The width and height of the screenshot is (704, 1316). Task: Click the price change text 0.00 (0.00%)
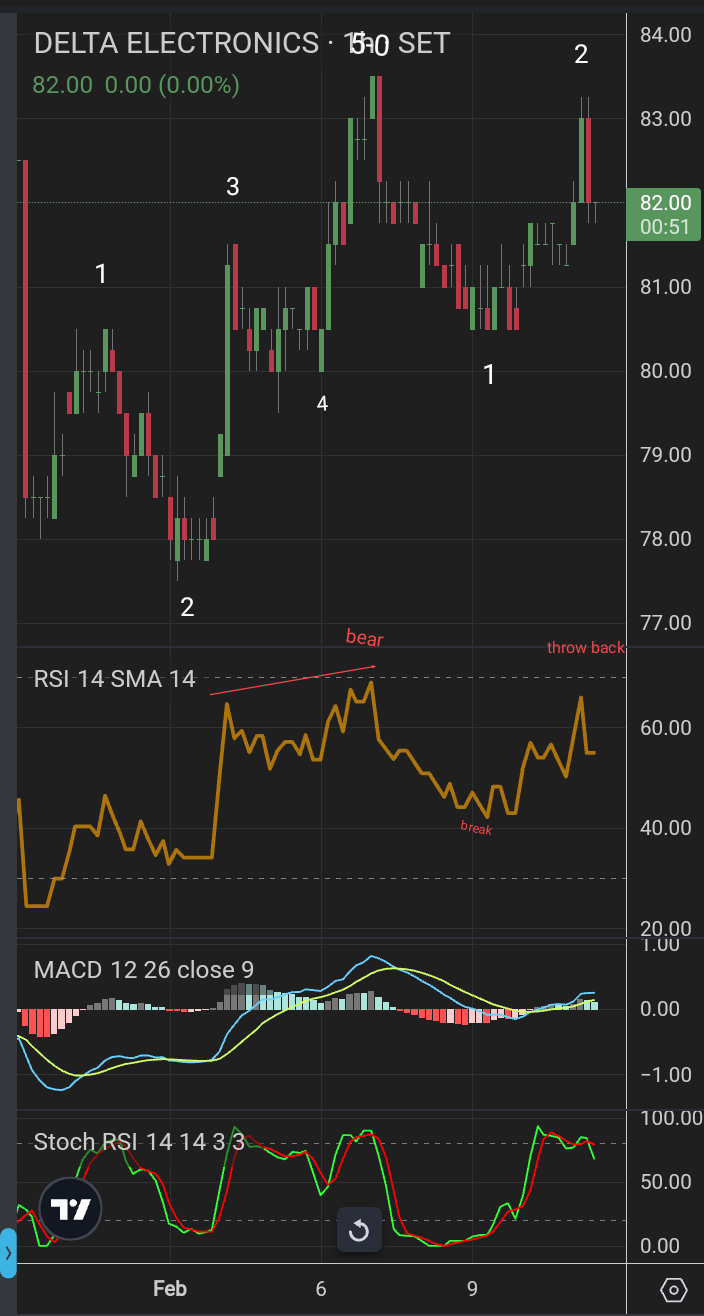[x=172, y=85]
